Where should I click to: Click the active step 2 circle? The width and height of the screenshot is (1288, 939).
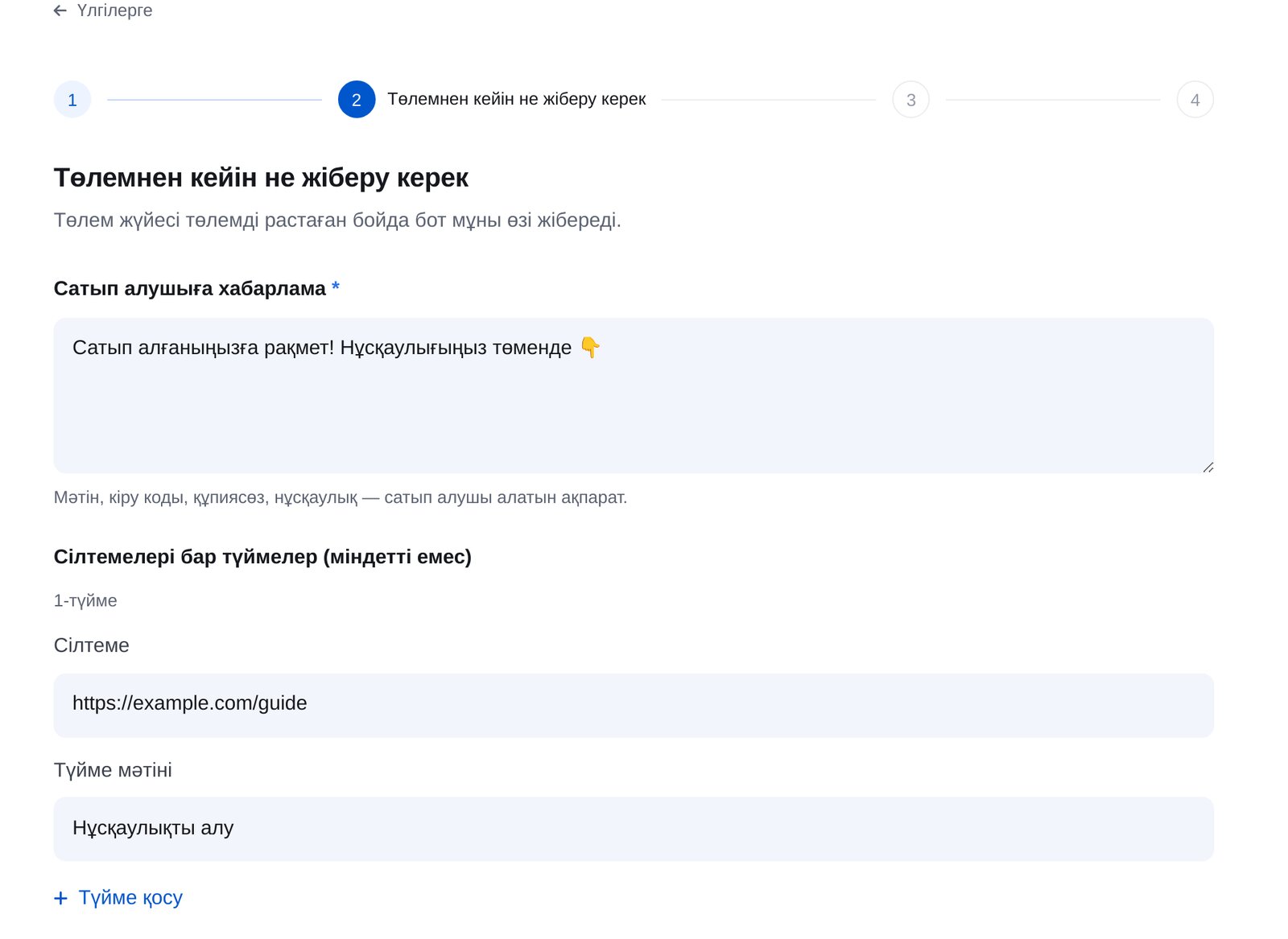[357, 100]
